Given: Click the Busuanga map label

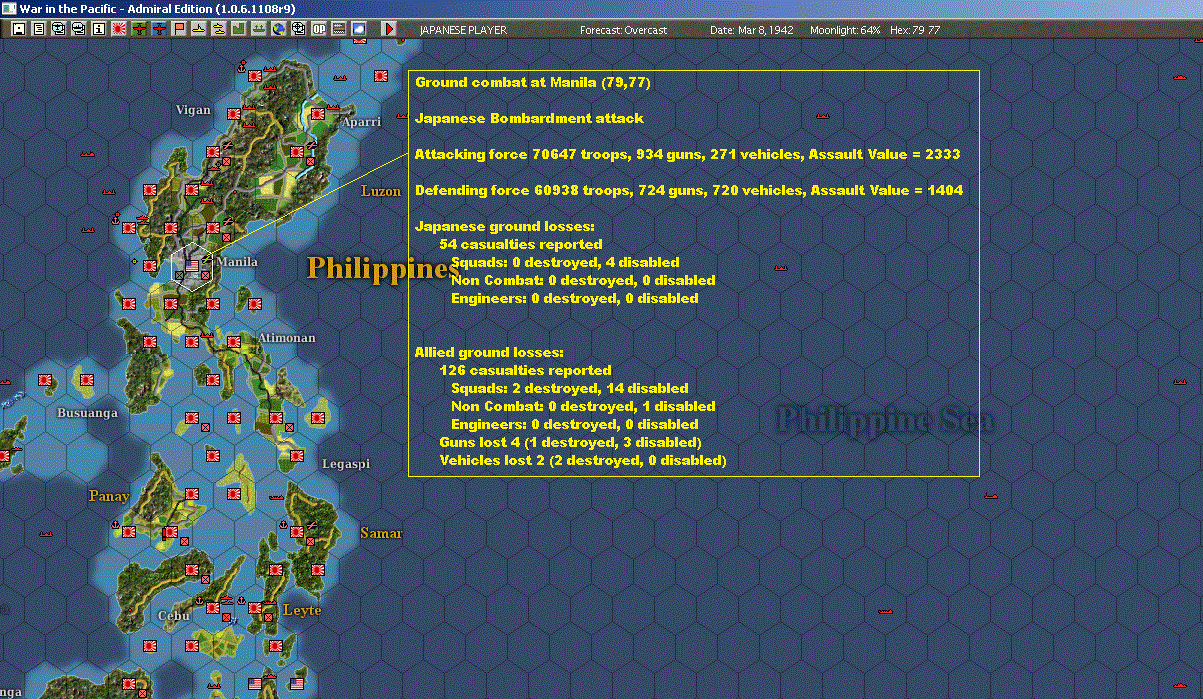Looking at the screenshot, I should tap(87, 413).
